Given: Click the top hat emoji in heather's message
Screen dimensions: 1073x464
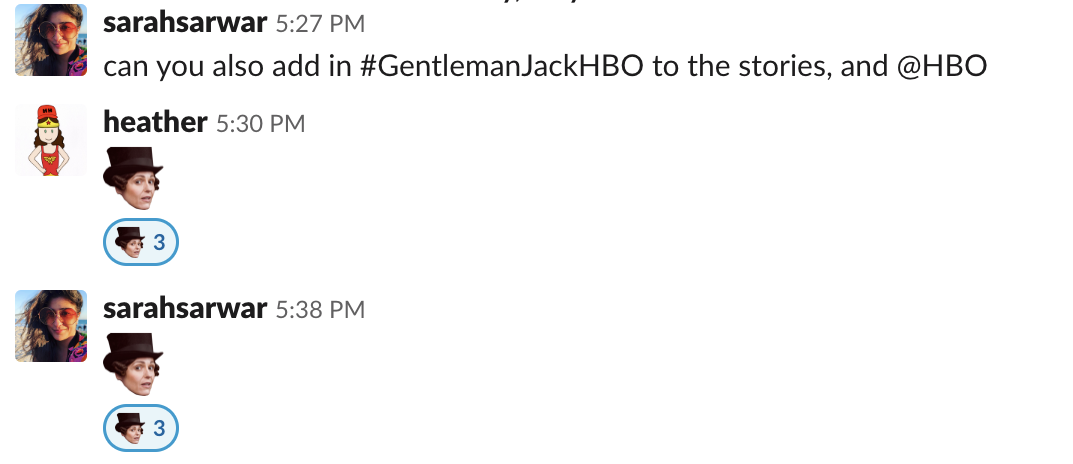Looking at the screenshot, I should point(133,178).
